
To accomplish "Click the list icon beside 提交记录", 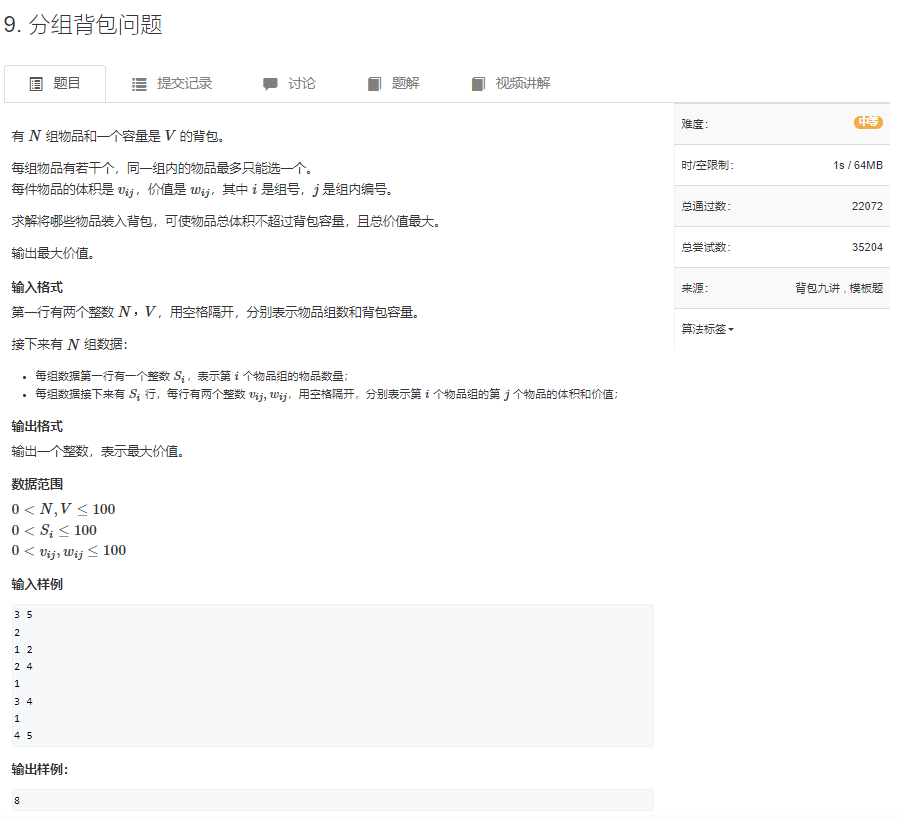I will tap(140, 83).
